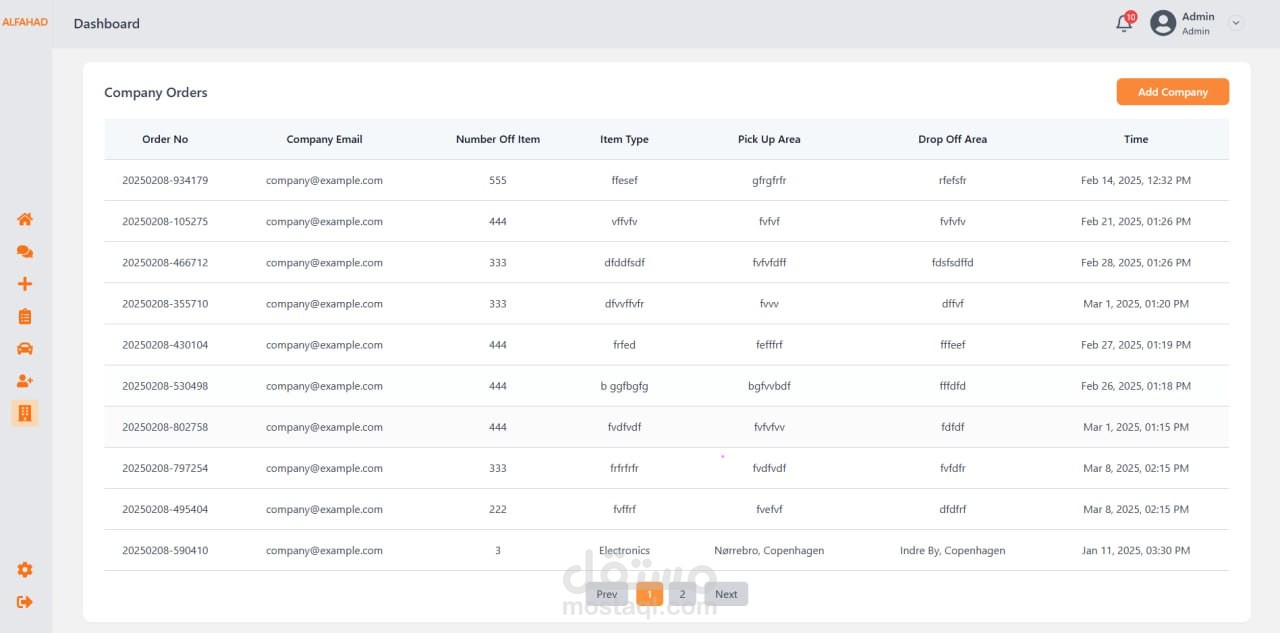Select the building company icon
The image size is (1280, 633).
(25, 413)
